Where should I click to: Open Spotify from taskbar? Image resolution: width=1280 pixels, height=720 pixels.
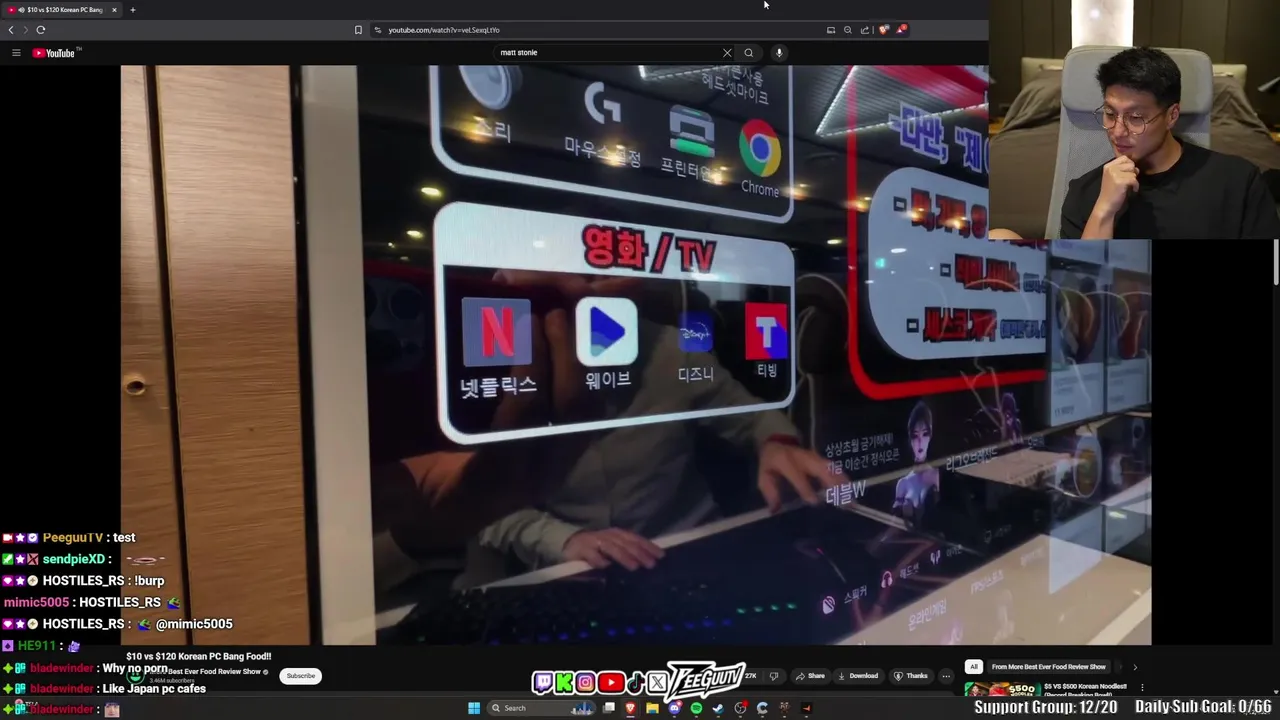pos(696,708)
